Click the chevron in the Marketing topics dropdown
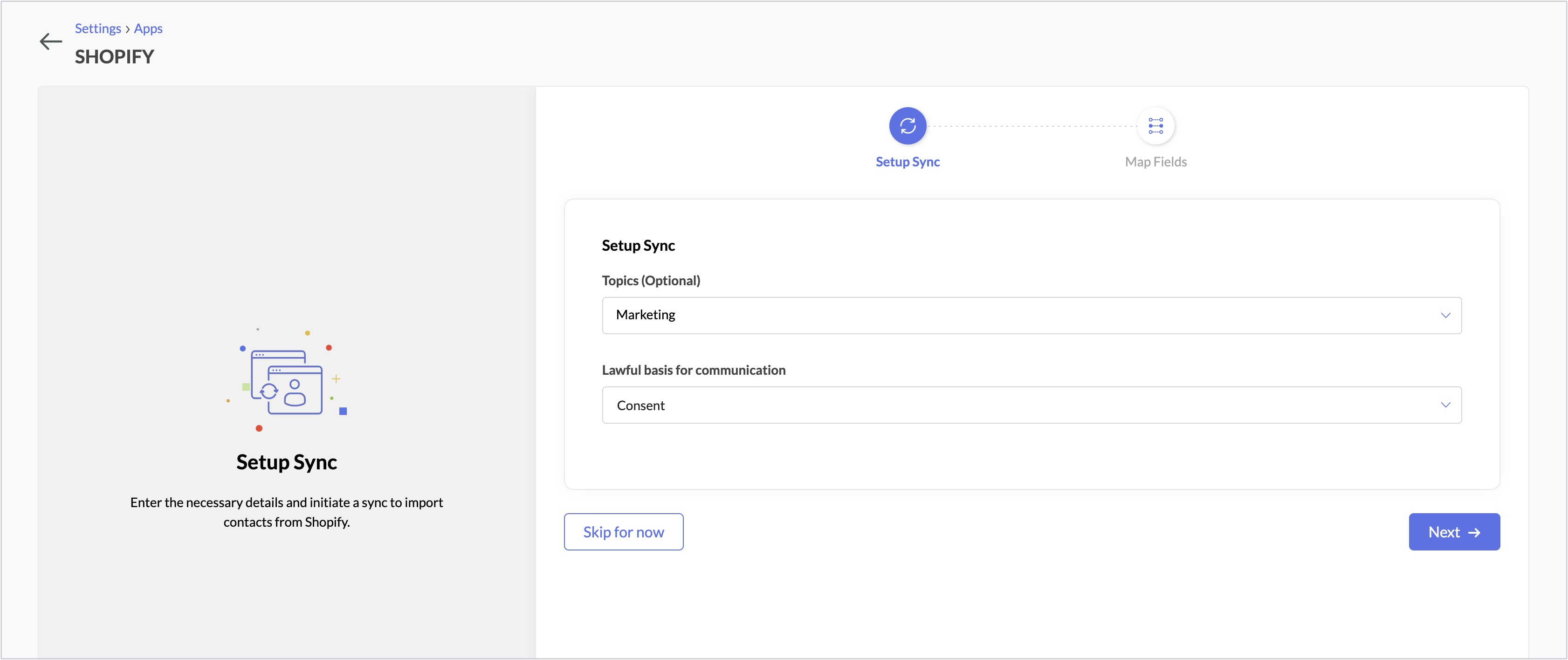The image size is (1568, 660). pyautogui.click(x=1445, y=316)
